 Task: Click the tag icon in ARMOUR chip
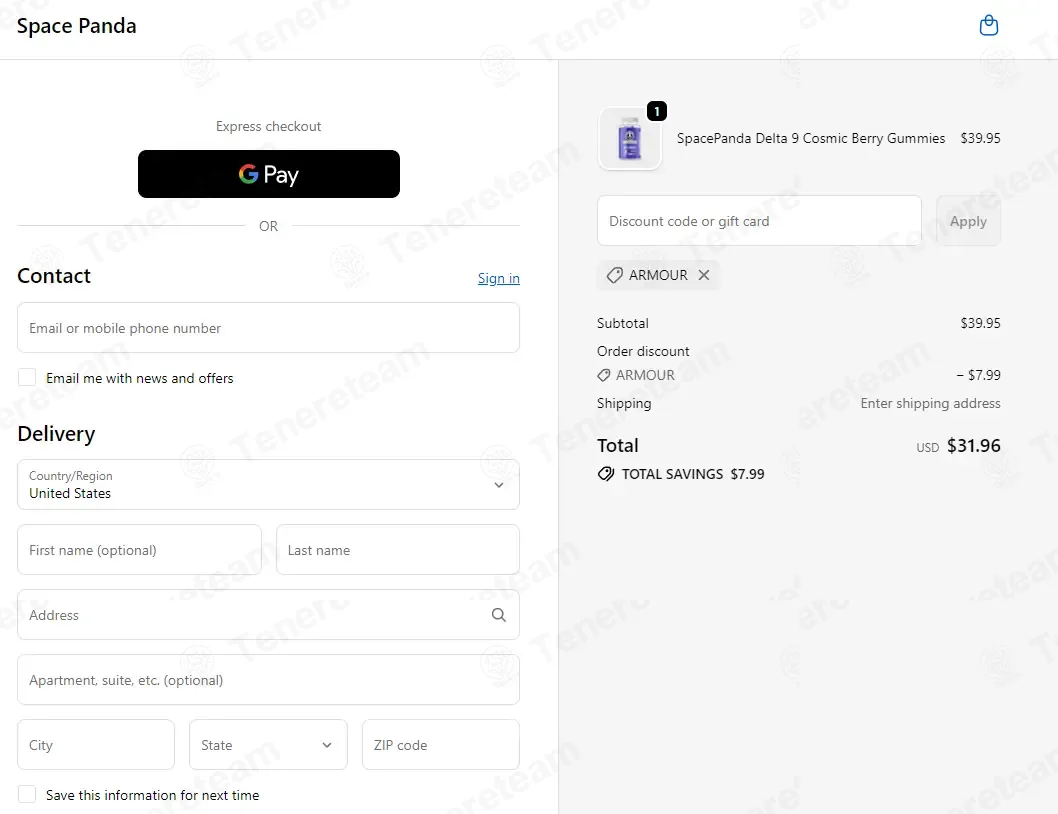point(614,275)
